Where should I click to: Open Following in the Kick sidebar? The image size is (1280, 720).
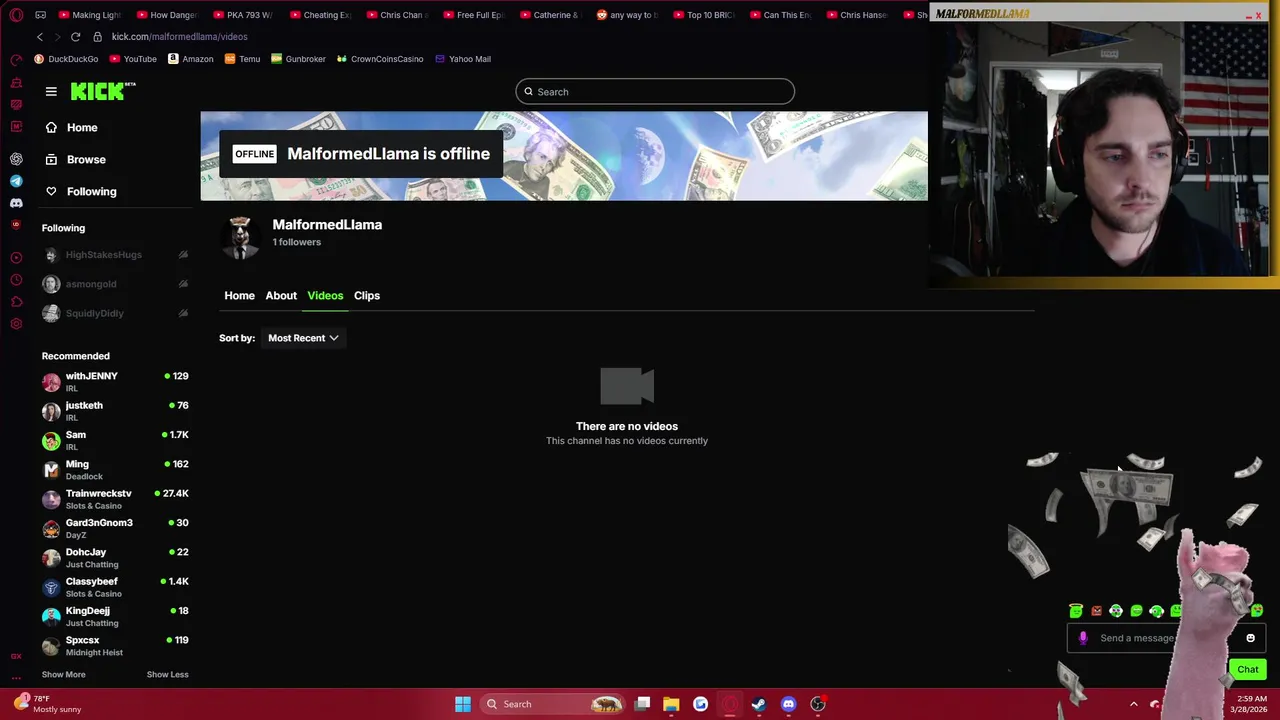(80, 191)
